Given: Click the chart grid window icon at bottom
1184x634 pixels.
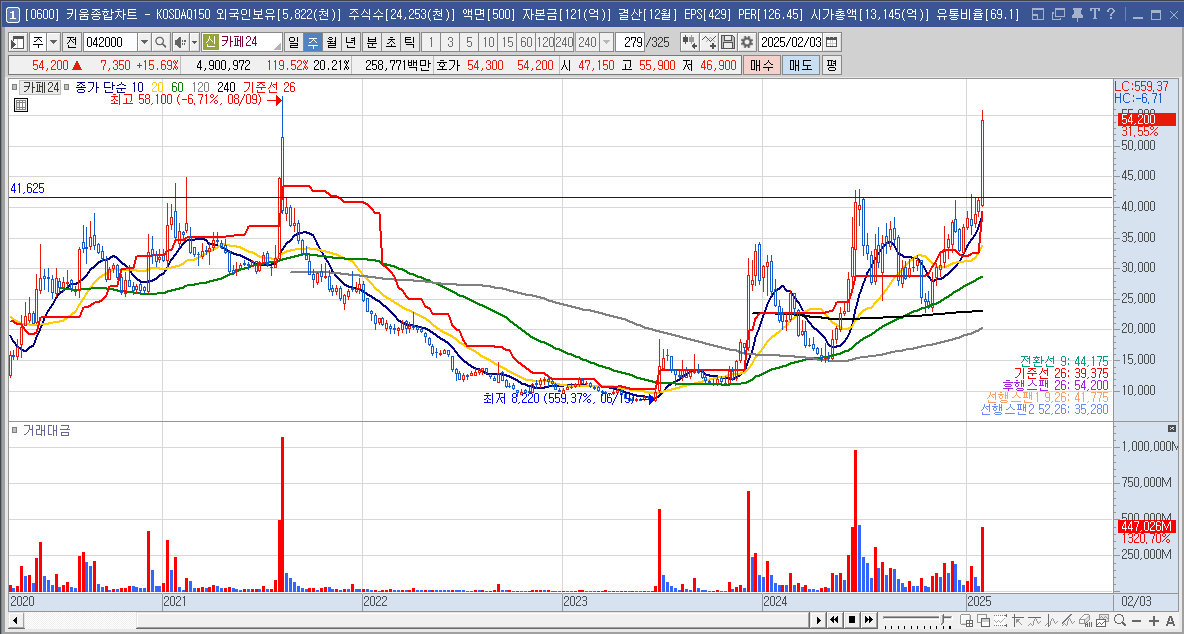Looking at the screenshot, I should [967, 620].
